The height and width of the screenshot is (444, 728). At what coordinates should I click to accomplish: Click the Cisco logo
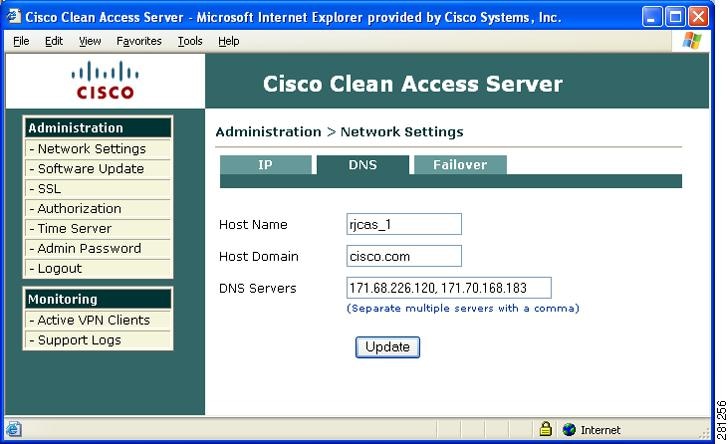coord(105,80)
